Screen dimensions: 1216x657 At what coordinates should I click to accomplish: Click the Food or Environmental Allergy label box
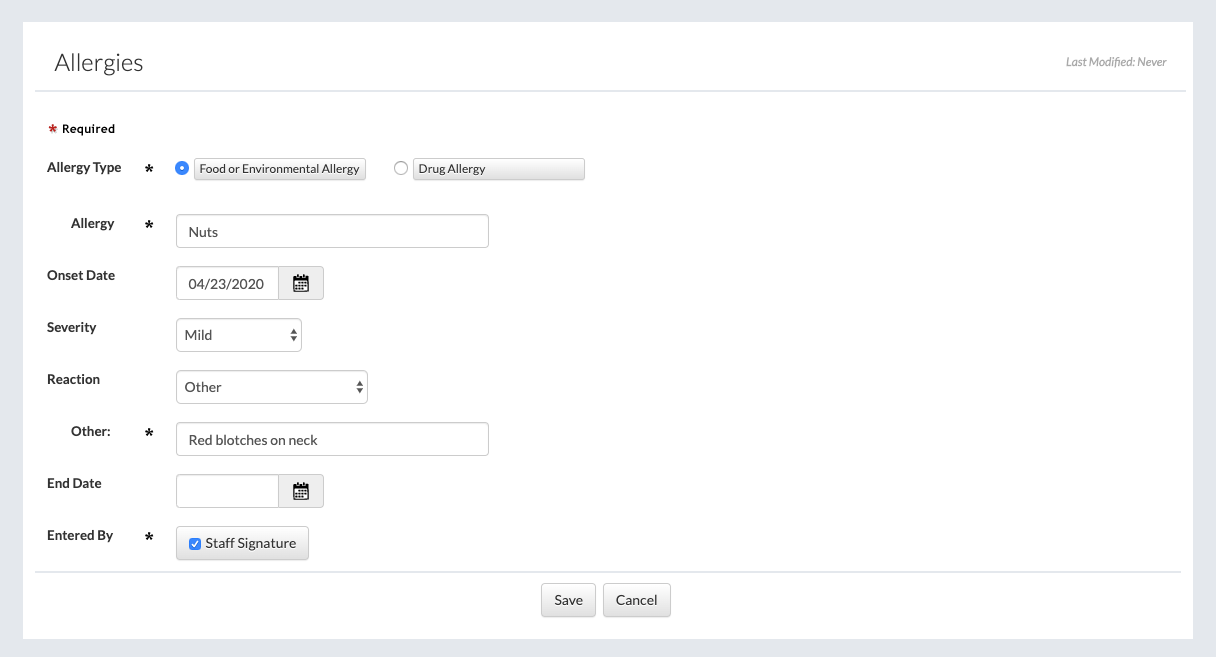click(280, 169)
